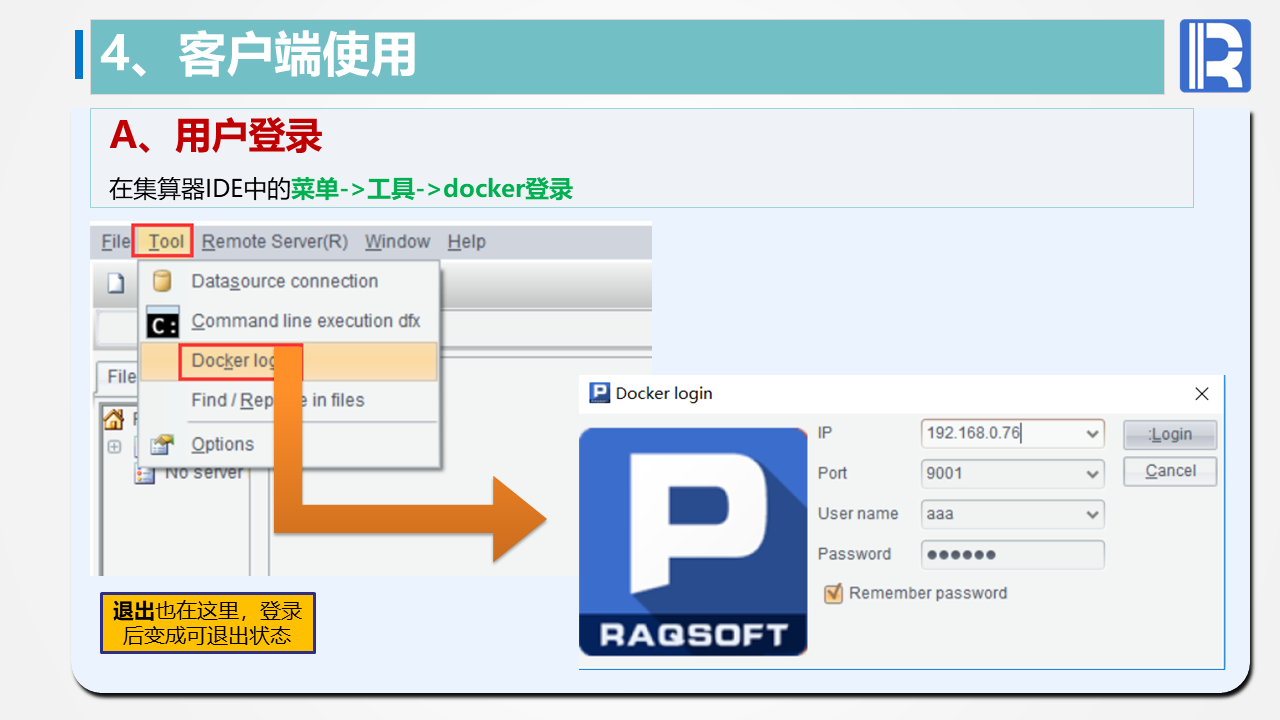Open the IP dropdown arrow
The image size is (1280, 720).
click(x=1093, y=434)
